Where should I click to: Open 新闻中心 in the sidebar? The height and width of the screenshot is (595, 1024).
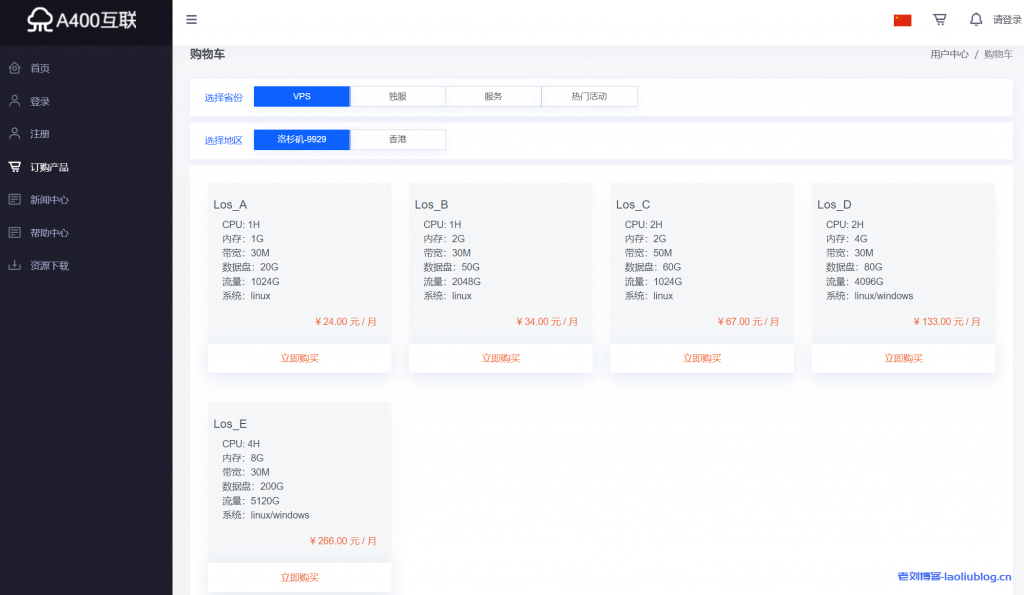(x=49, y=200)
